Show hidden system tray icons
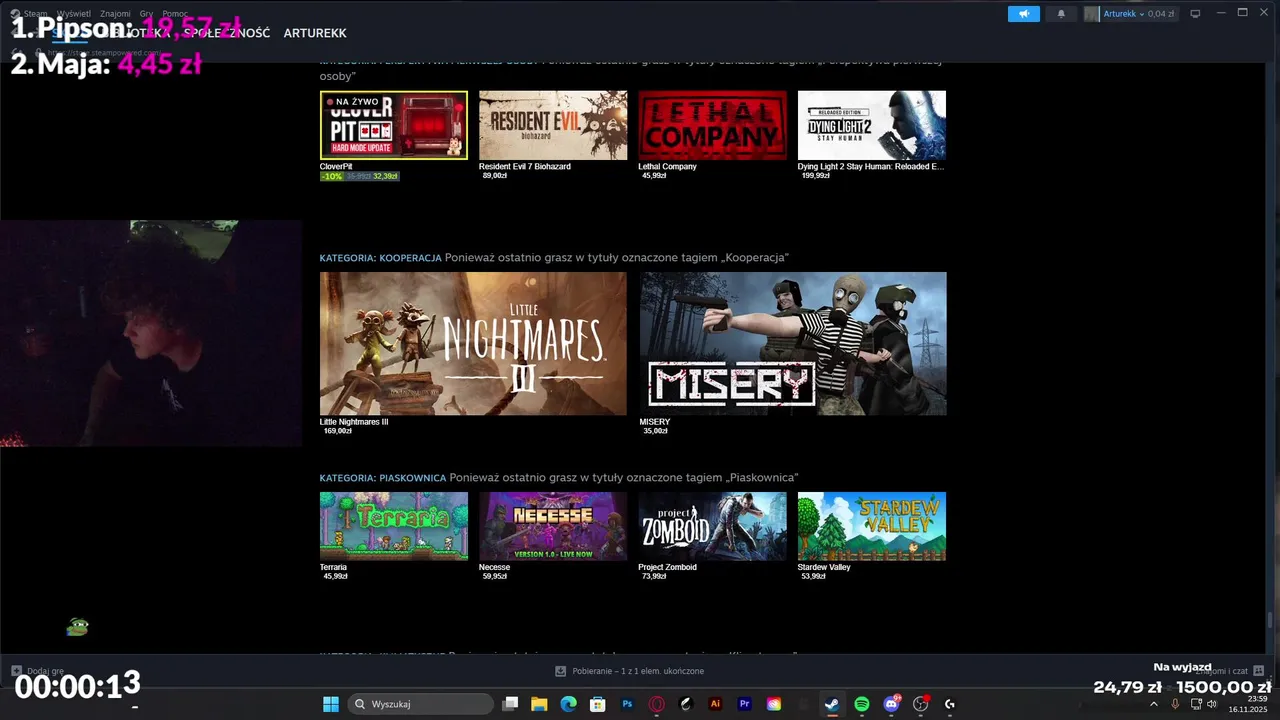The image size is (1280, 720). (1154, 704)
